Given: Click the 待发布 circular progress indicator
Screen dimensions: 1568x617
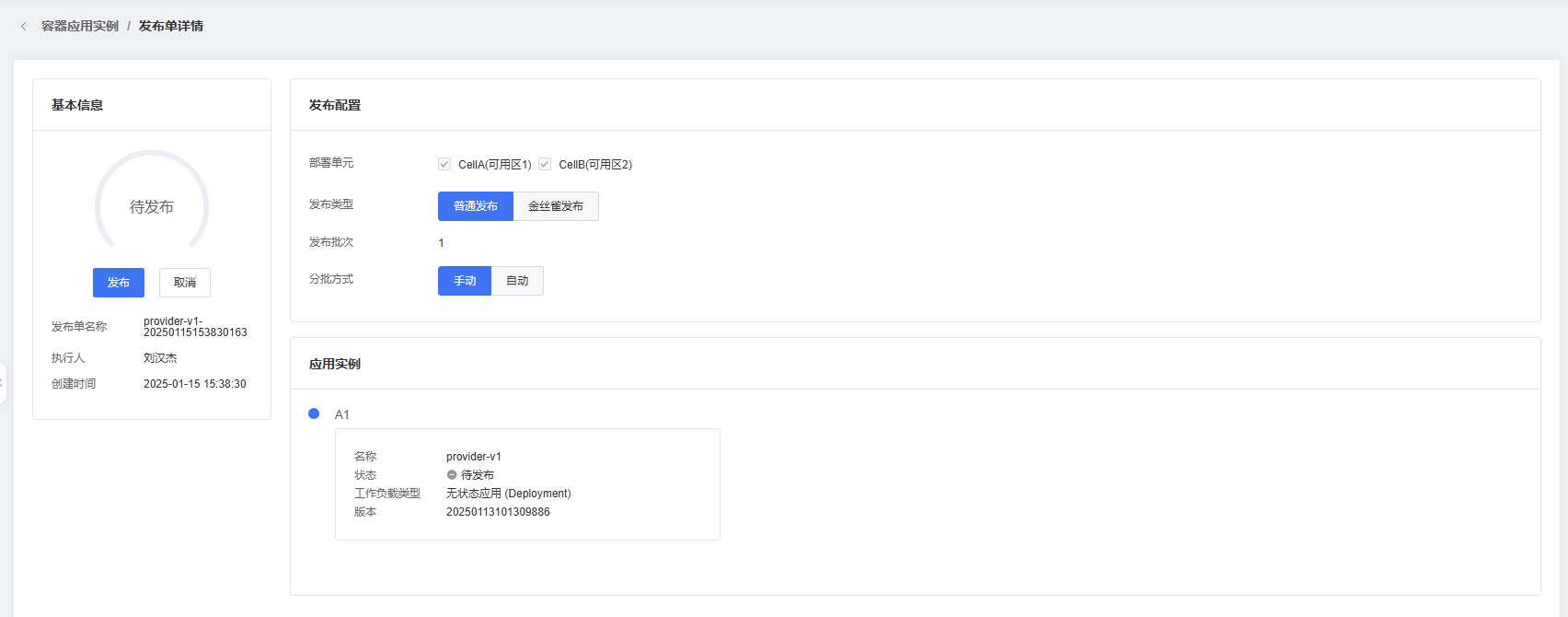Looking at the screenshot, I should click(x=152, y=206).
